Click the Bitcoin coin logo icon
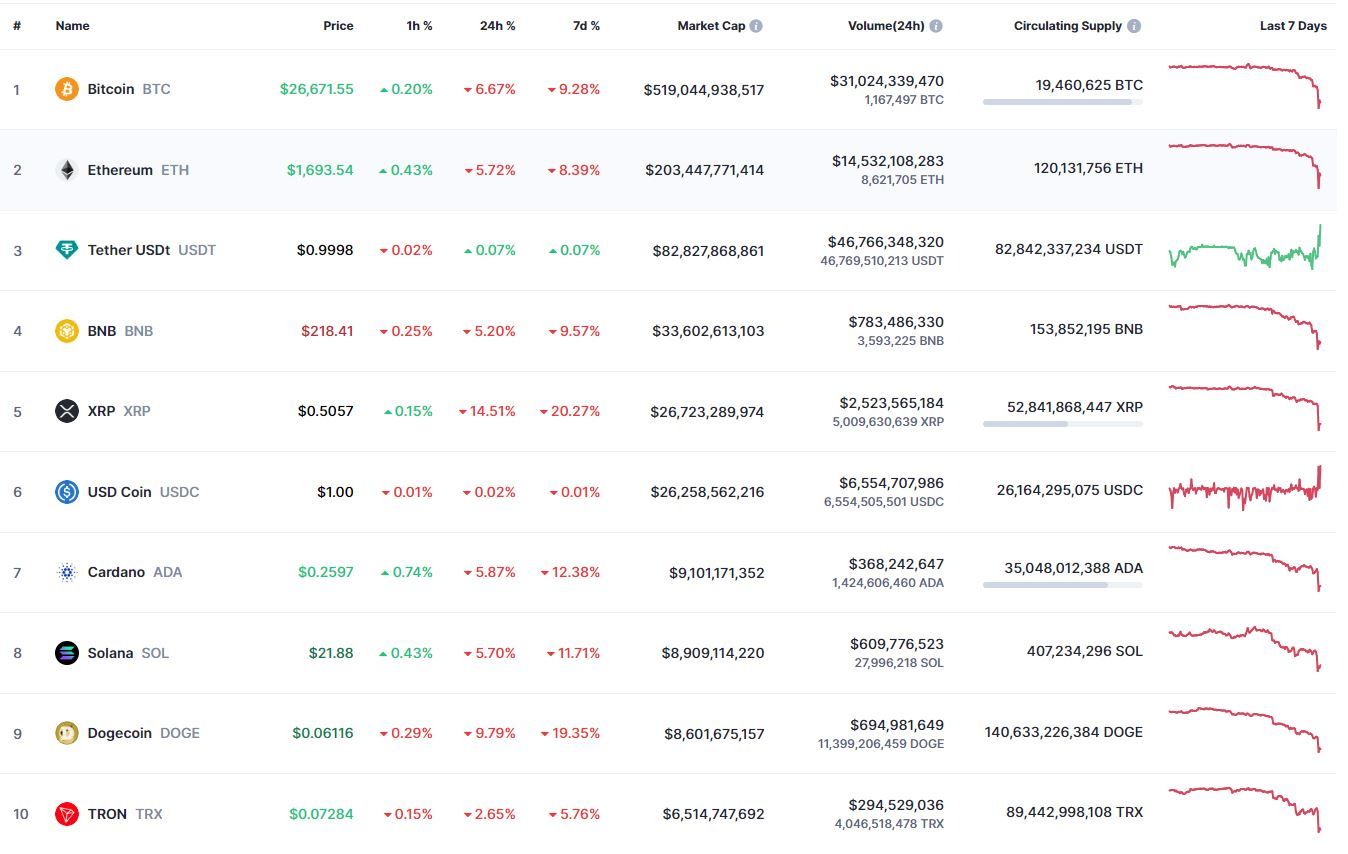This screenshot has width=1348, height=854. pyautogui.click(x=66, y=89)
